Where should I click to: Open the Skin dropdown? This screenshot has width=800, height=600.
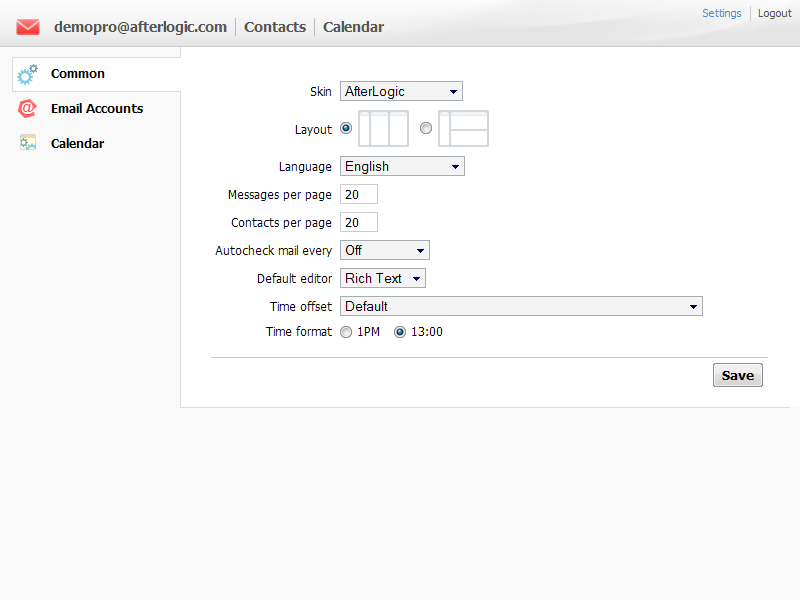click(x=401, y=92)
